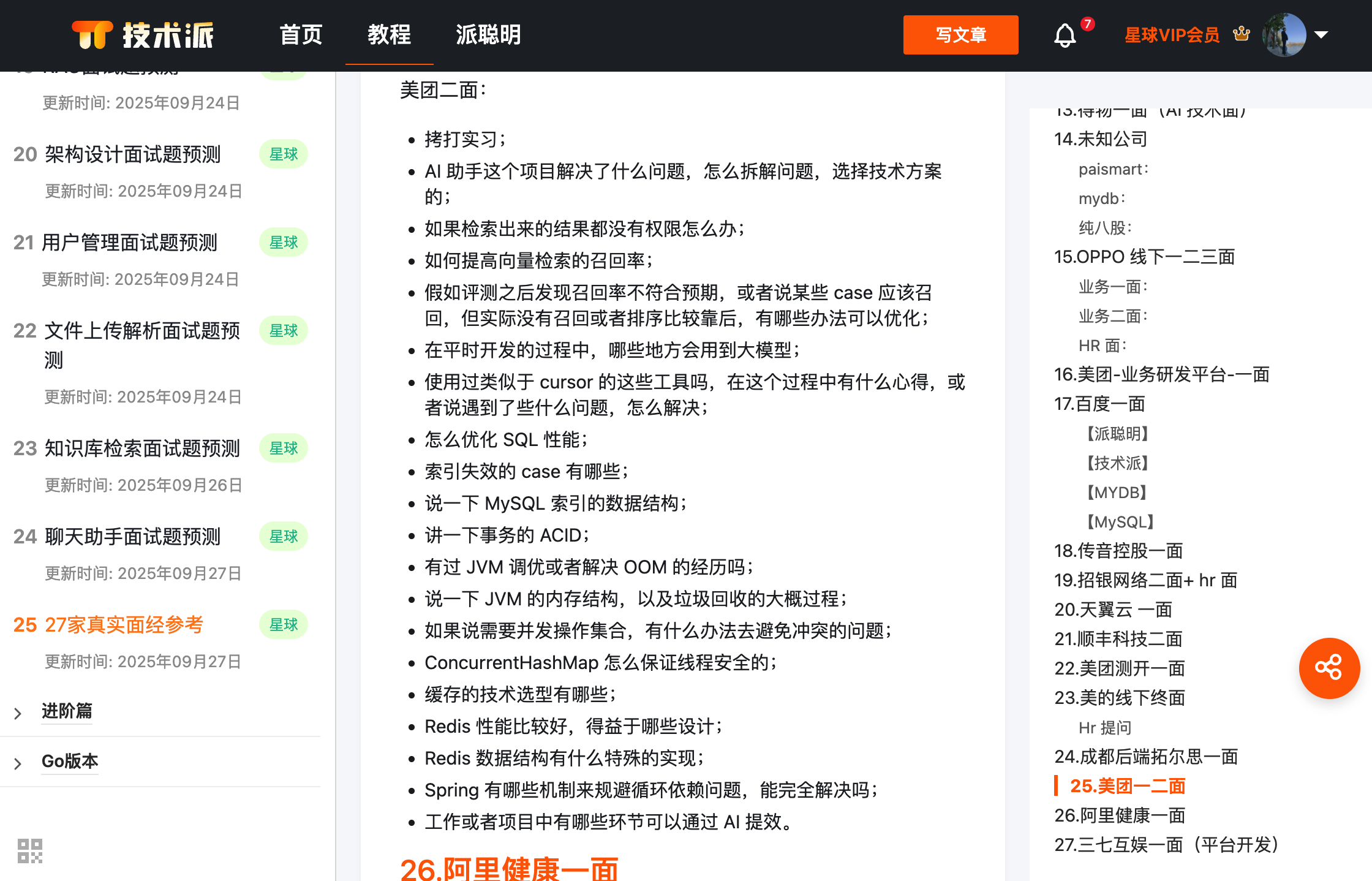Select chapter 21 用户管理面试题预测
1372x881 pixels.
click(x=129, y=243)
